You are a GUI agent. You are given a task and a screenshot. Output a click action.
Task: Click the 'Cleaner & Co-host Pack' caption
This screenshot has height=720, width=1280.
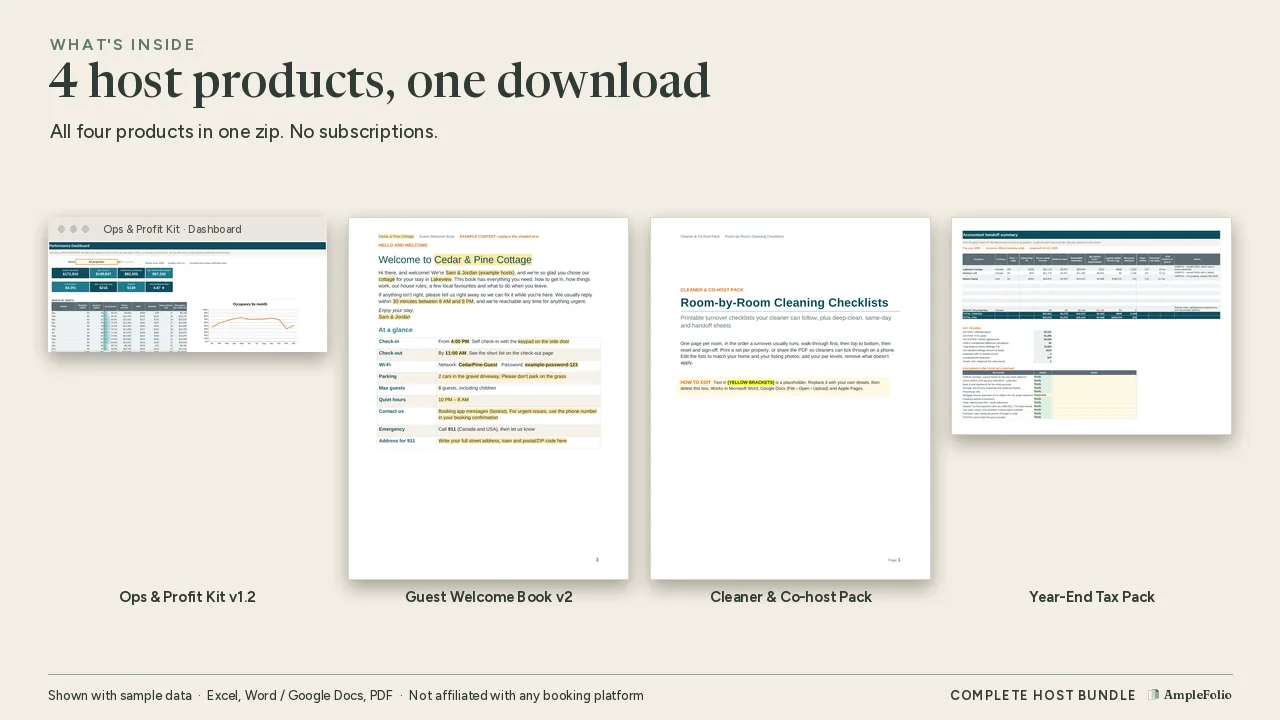pos(791,597)
